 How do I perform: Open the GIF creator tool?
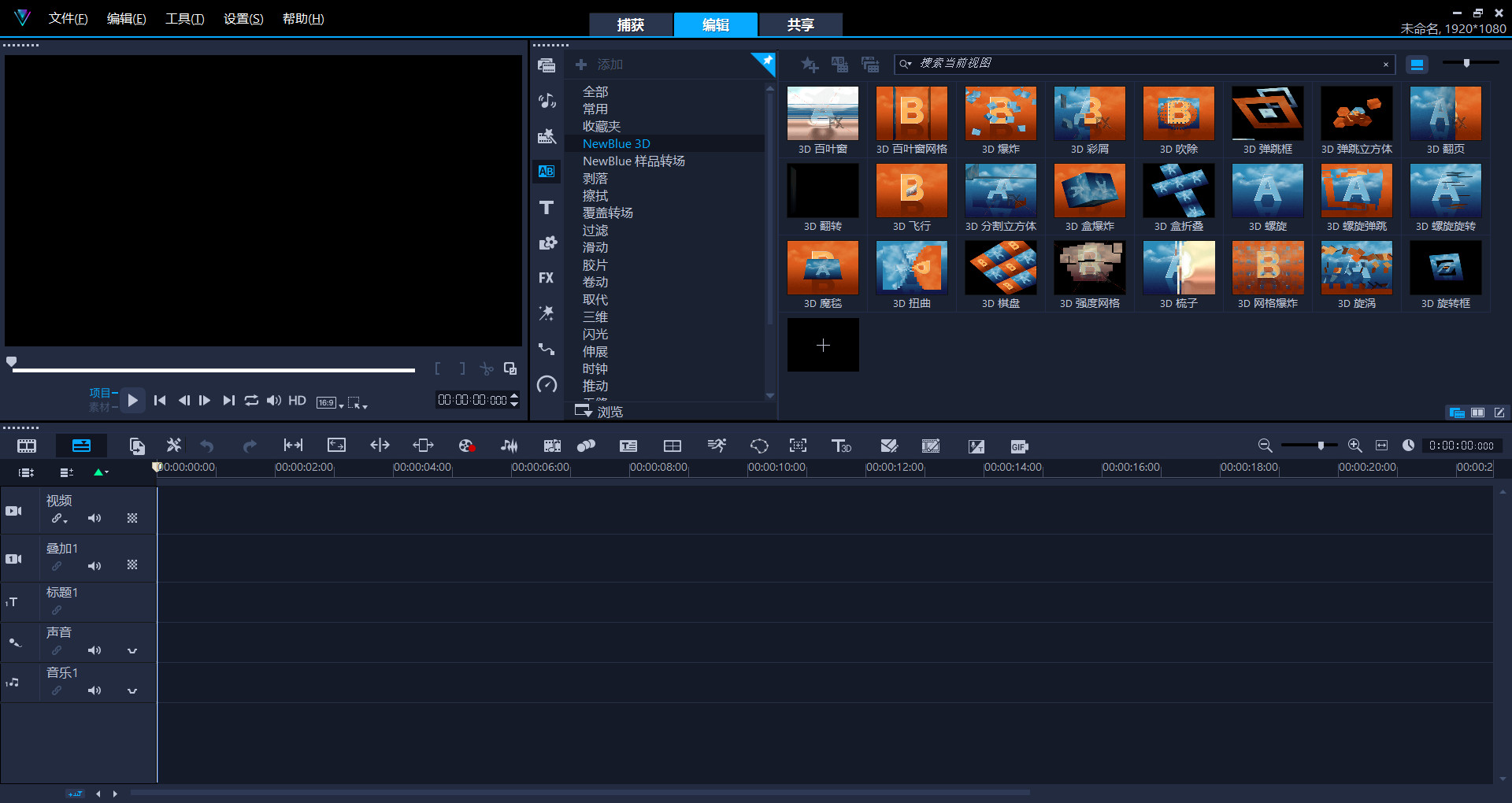coord(1019,446)
